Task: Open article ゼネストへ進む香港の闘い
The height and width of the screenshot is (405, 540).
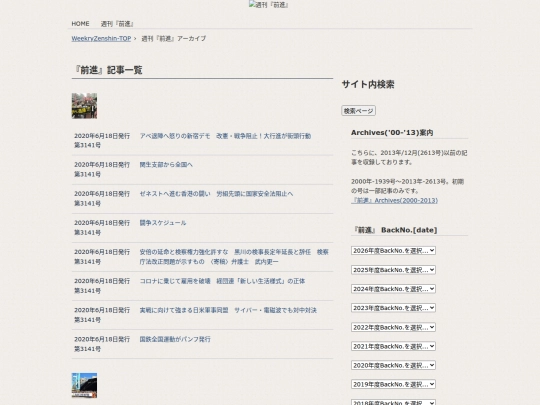Action: [x=216, y=194]
